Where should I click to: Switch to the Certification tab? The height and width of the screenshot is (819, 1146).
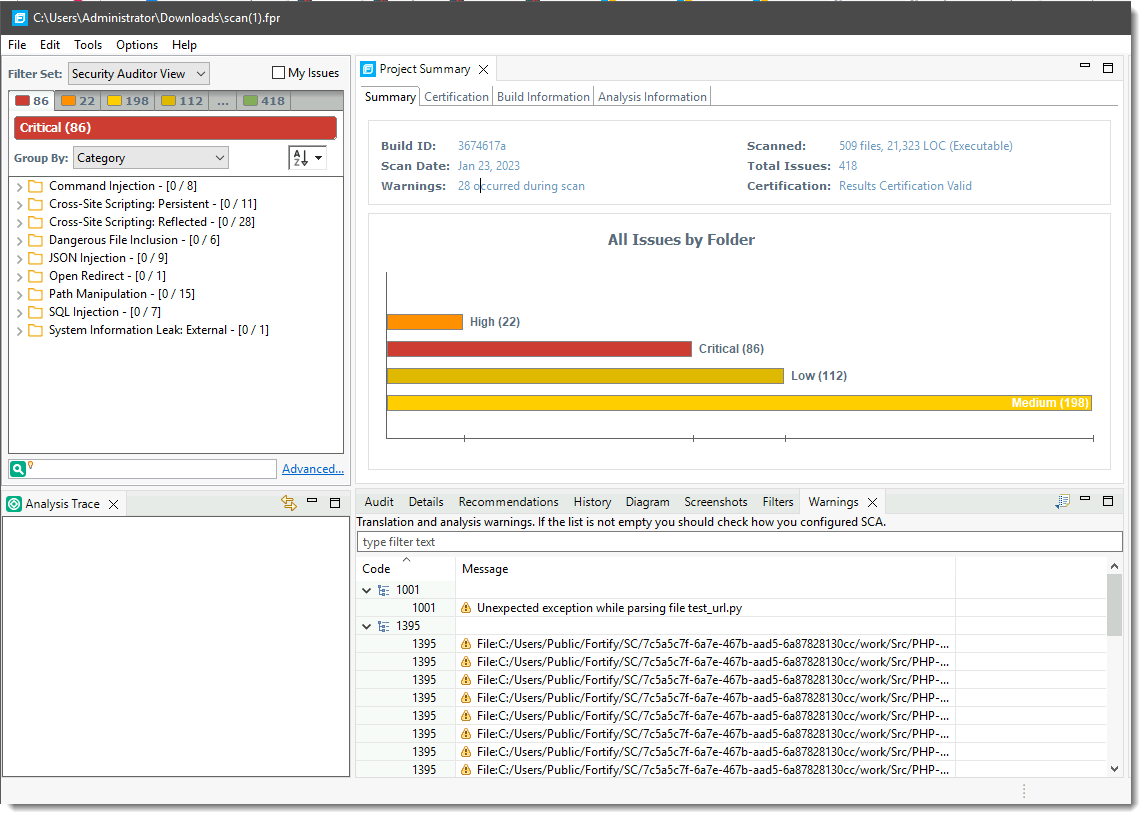456,97
